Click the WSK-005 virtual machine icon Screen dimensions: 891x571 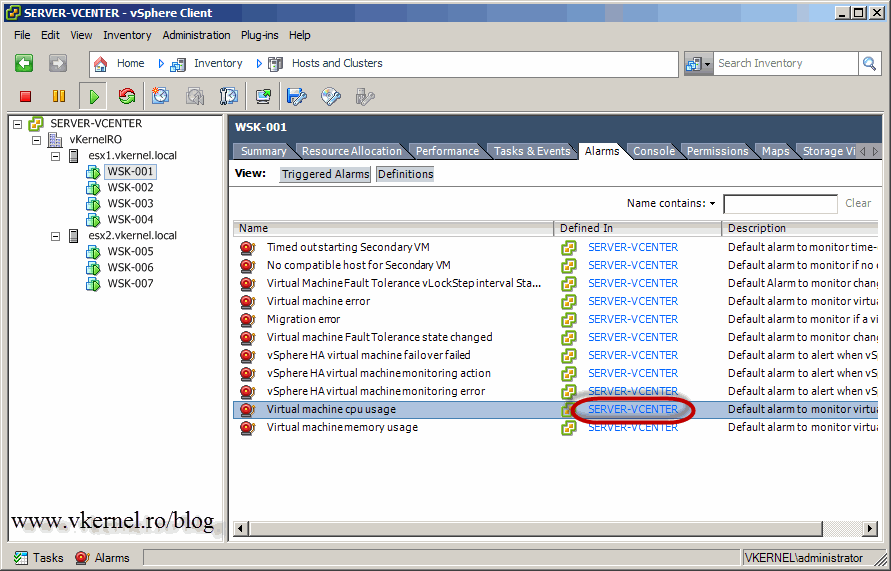(93, 252)
